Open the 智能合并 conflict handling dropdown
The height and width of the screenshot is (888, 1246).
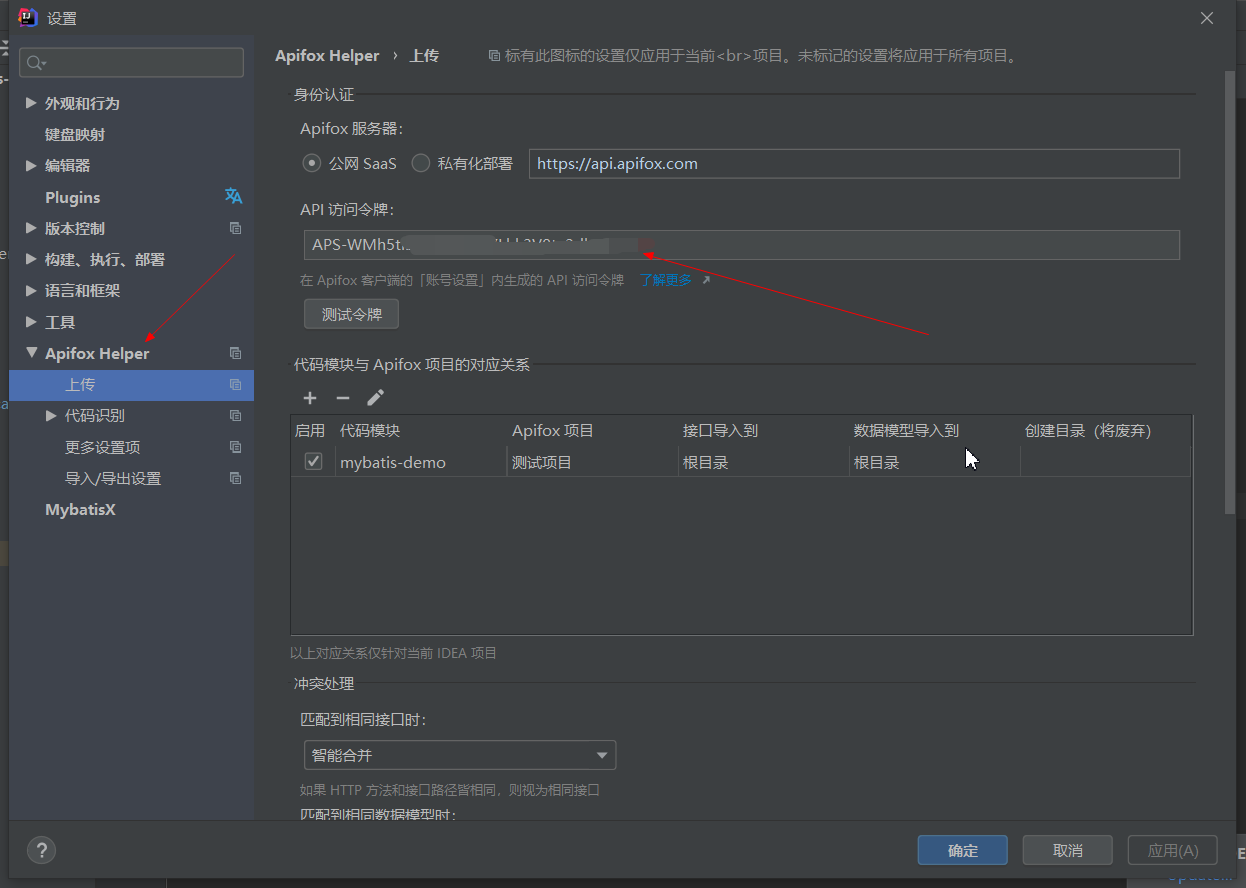460,755
